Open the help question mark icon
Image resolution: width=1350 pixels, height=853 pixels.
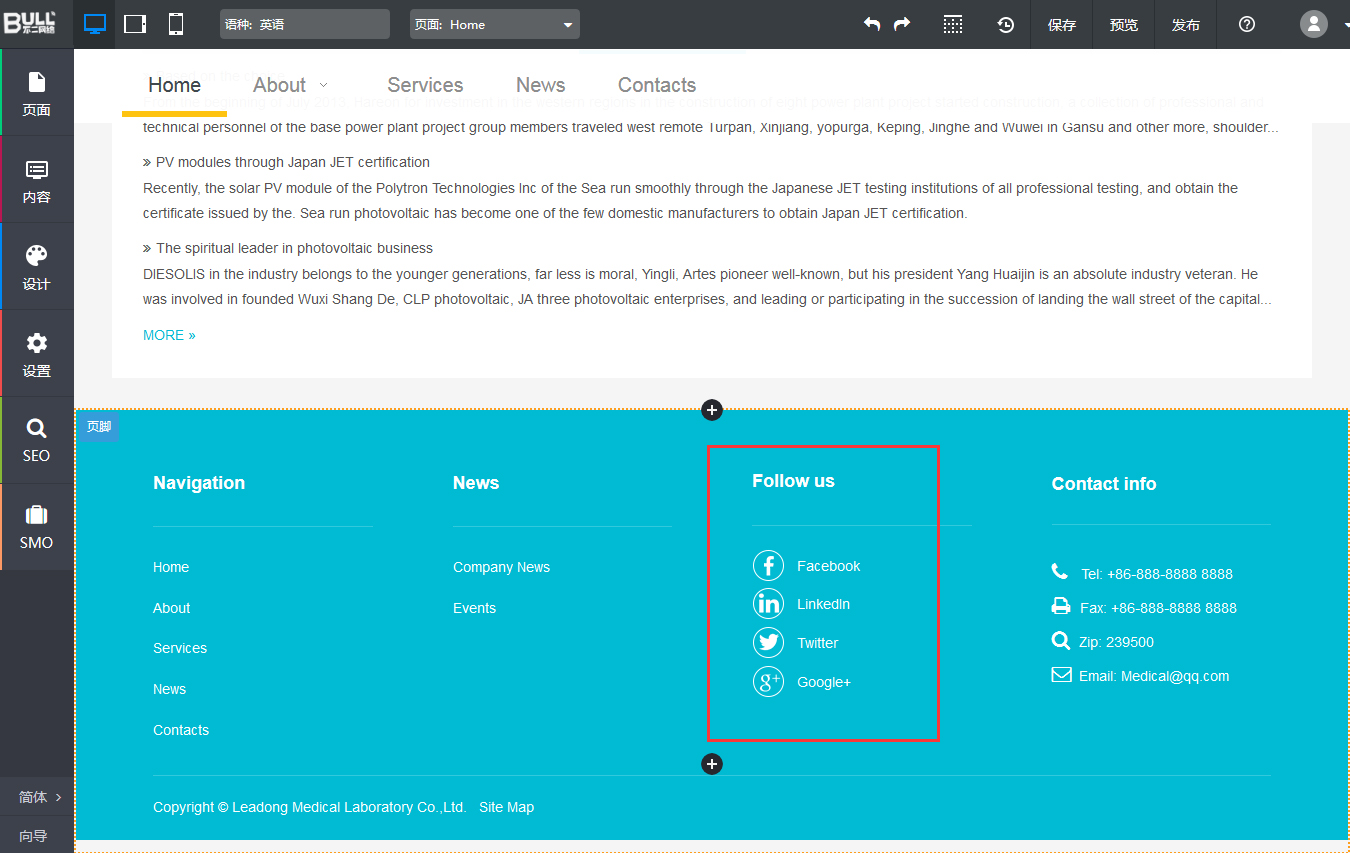pos(1246,24)
